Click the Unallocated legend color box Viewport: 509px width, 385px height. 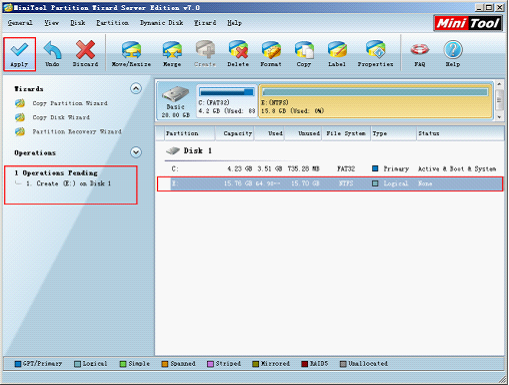[x=343, y=364]
